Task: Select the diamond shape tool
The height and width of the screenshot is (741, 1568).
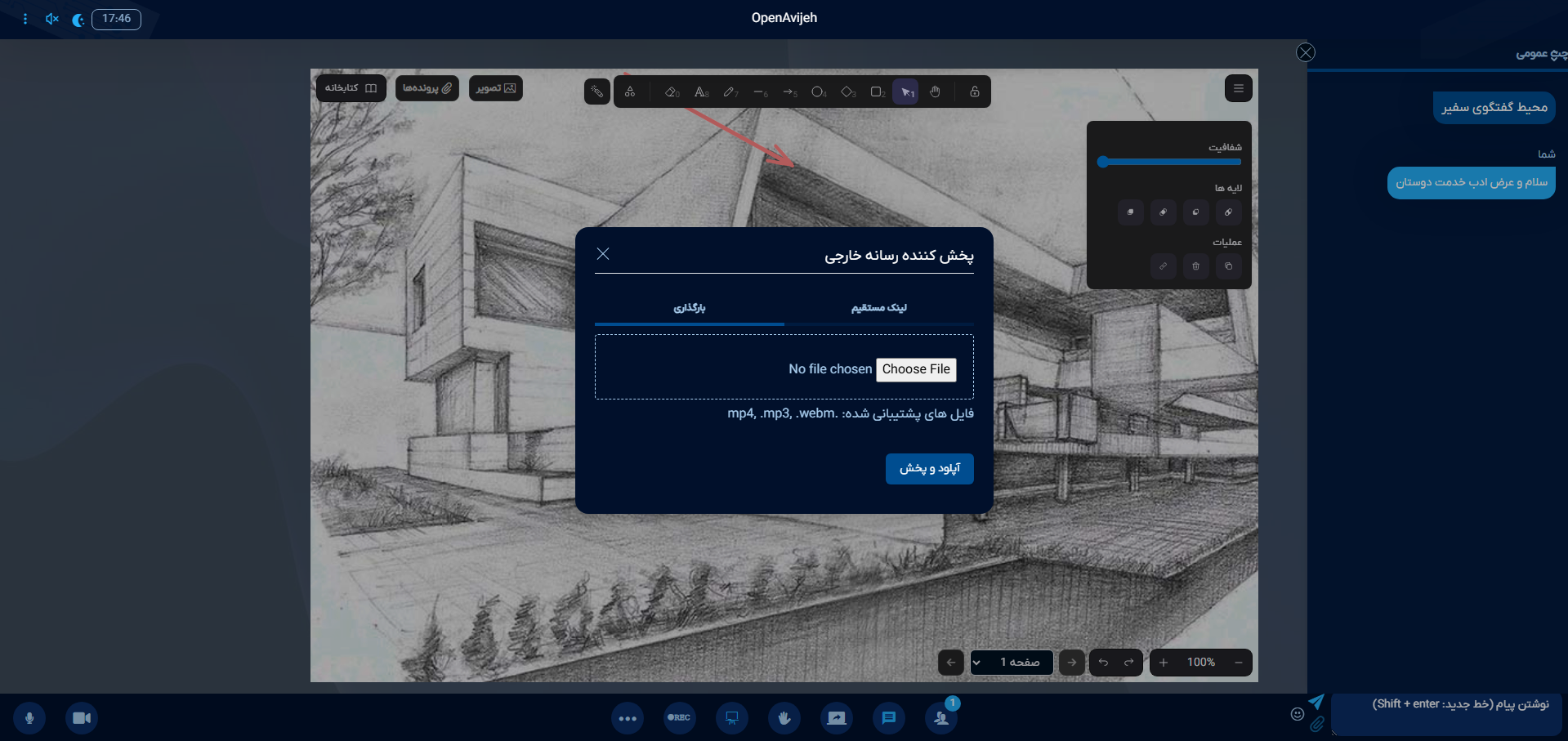Action: pyautogui.click(x=848, y=92)
